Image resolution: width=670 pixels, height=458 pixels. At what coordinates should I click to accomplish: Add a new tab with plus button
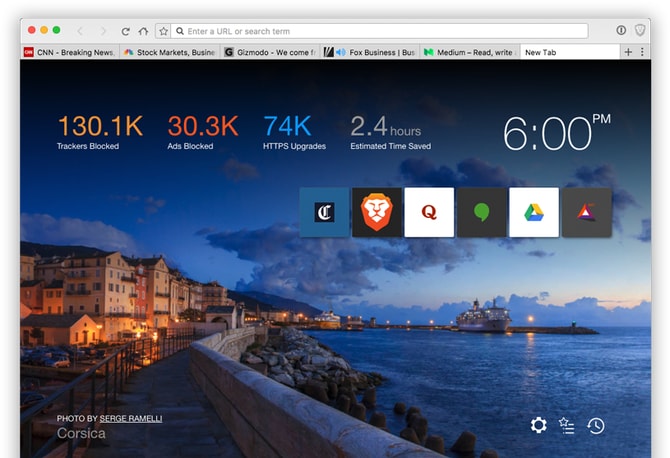click(628, 52)
